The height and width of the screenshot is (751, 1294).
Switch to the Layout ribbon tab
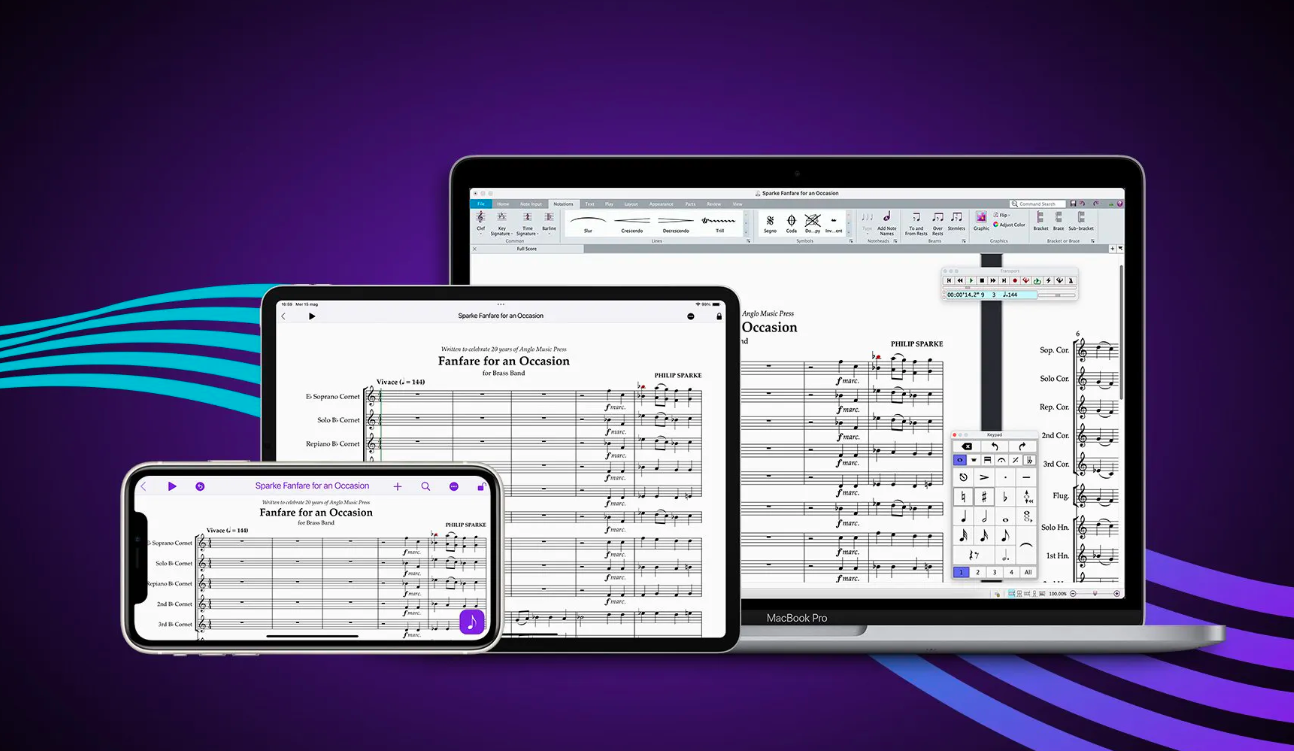tap(632, 204)
